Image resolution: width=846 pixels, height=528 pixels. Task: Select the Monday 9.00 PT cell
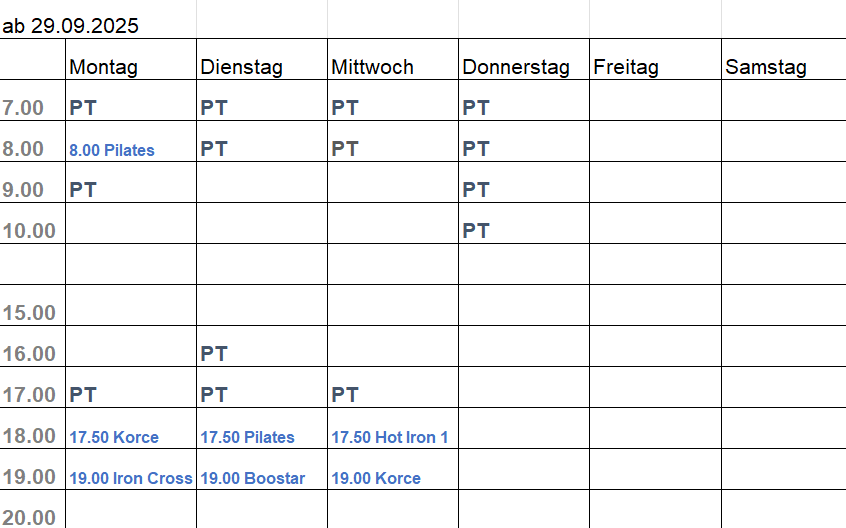(x=83, y=189)
